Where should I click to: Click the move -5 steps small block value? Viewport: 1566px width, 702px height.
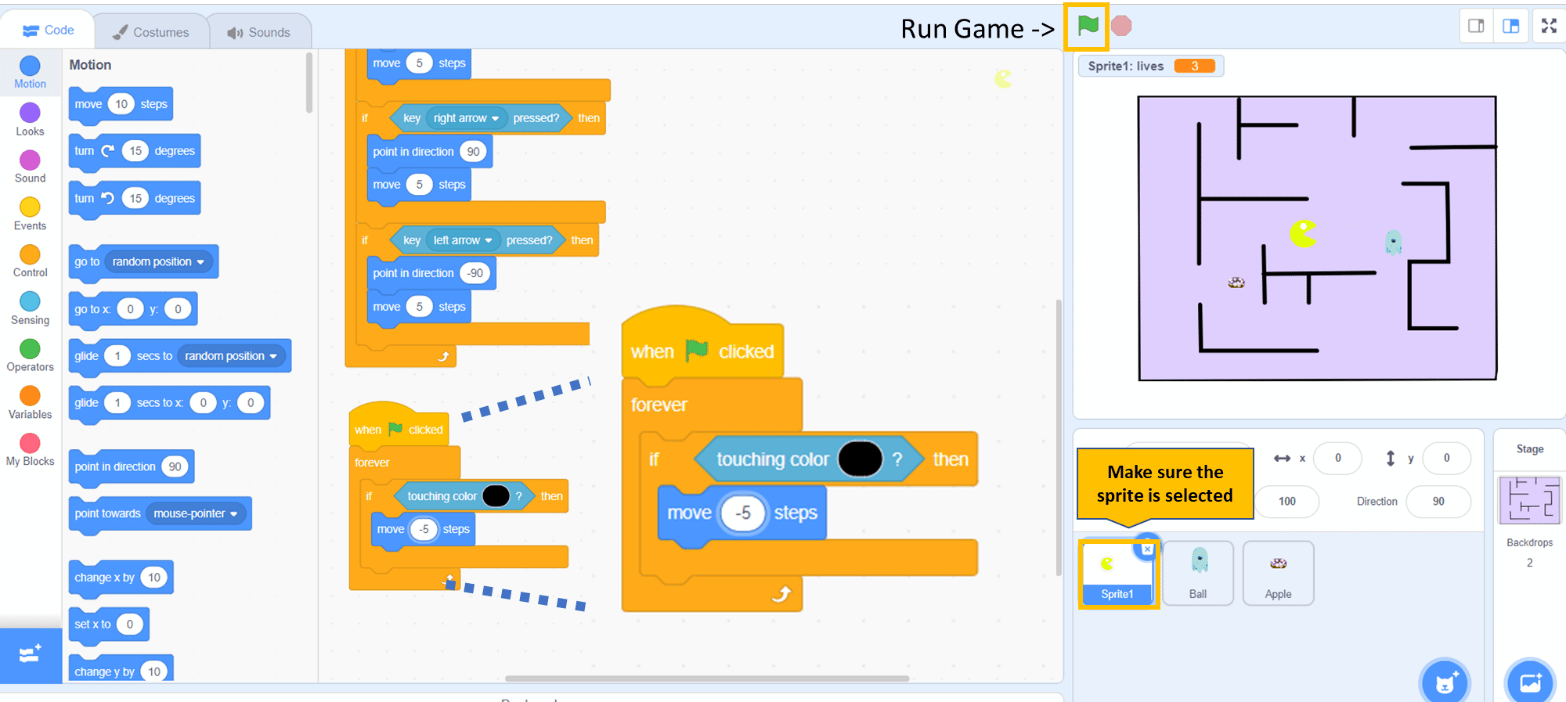(424, 529)
